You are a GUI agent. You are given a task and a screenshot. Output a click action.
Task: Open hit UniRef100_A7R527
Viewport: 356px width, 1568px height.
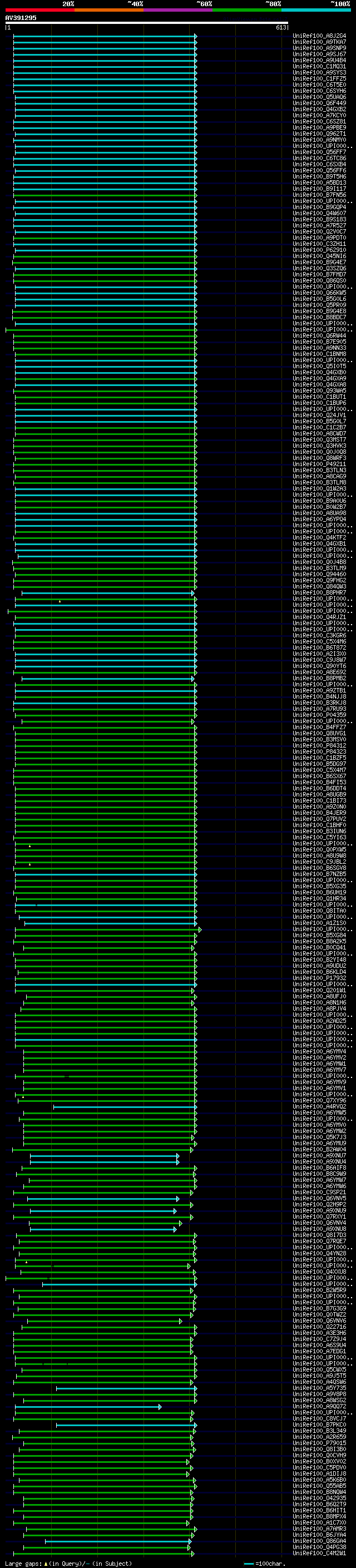coord(319,225)
